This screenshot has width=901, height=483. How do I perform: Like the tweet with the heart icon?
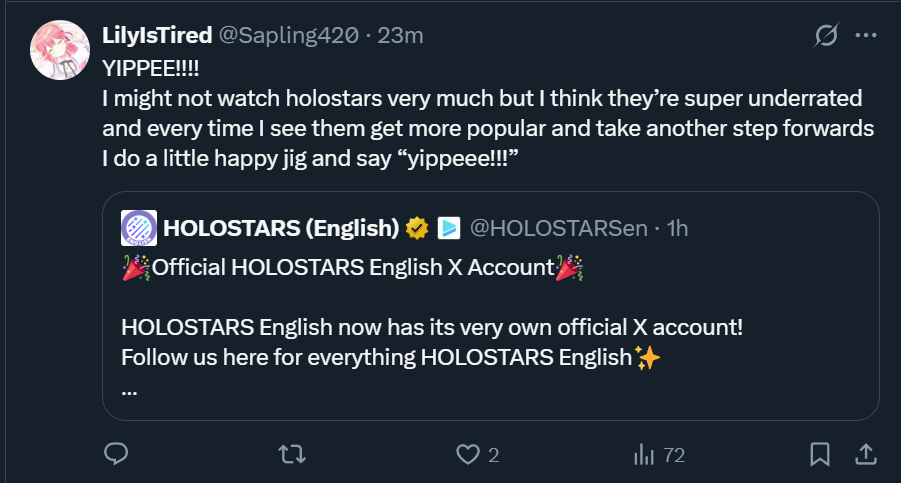[x=467, y=455]
